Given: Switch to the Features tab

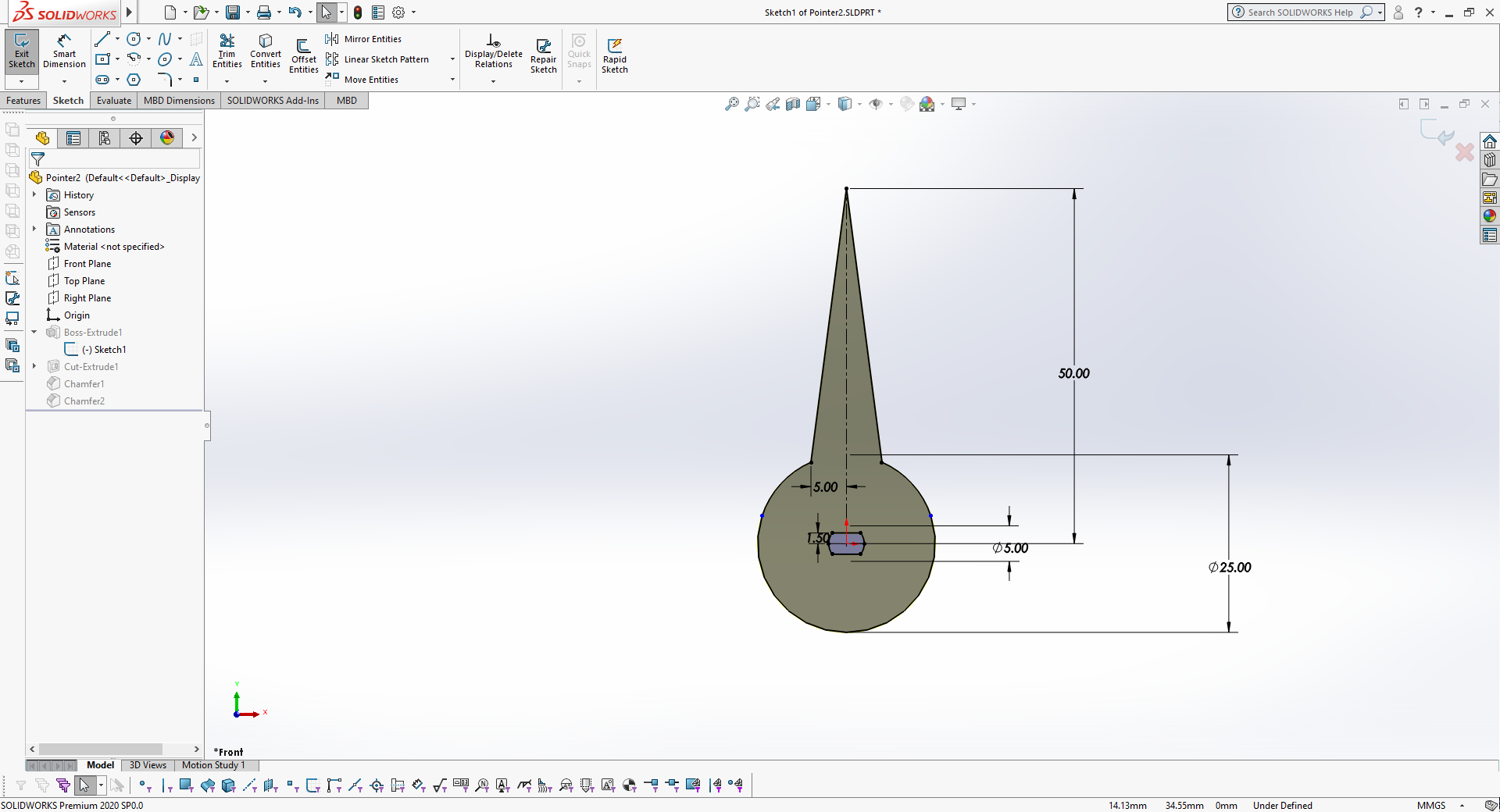Looking at the screenshot, I should click(23, 101).
